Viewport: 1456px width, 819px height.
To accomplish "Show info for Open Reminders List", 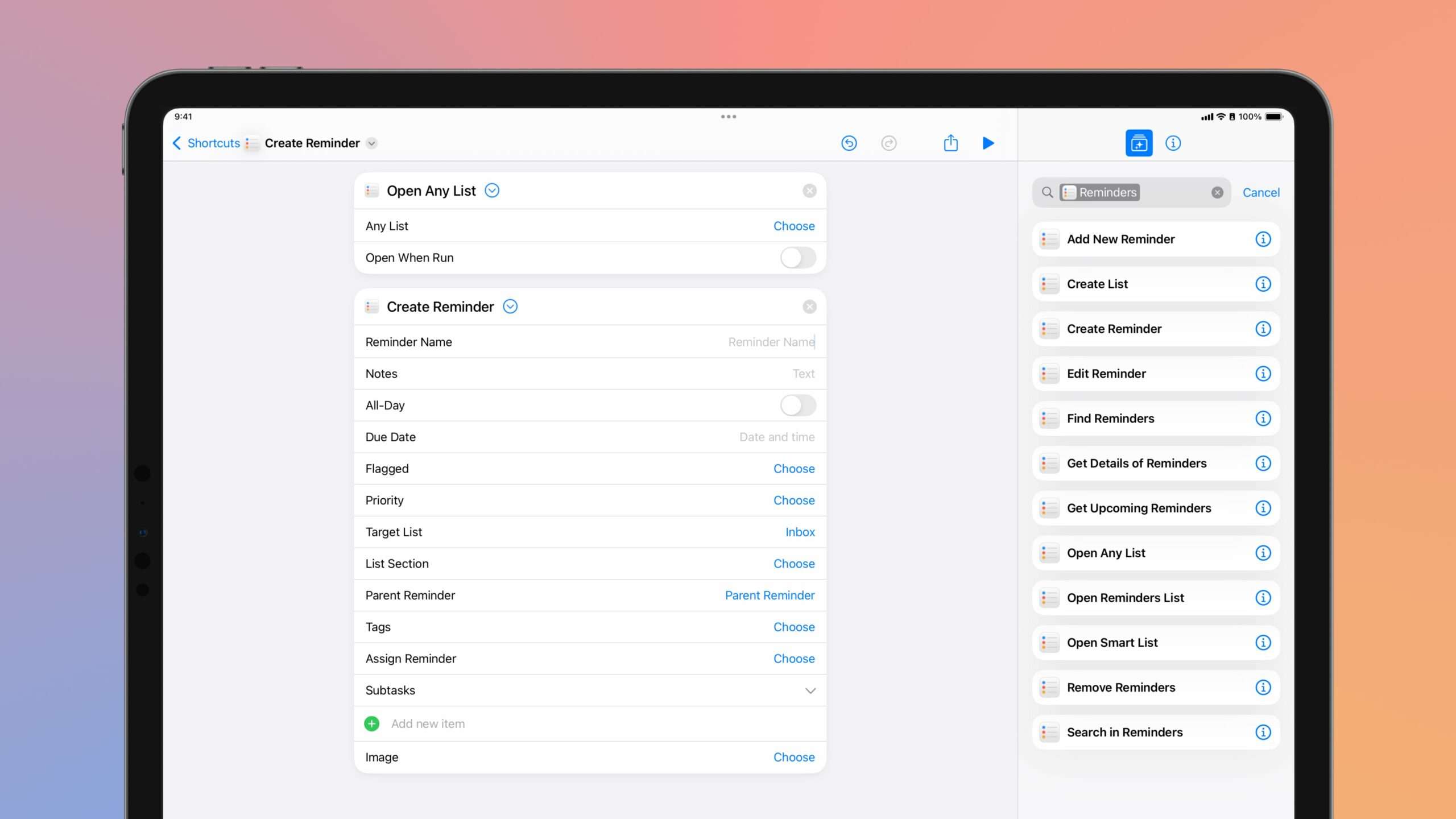I will (x=1263, y=598).
